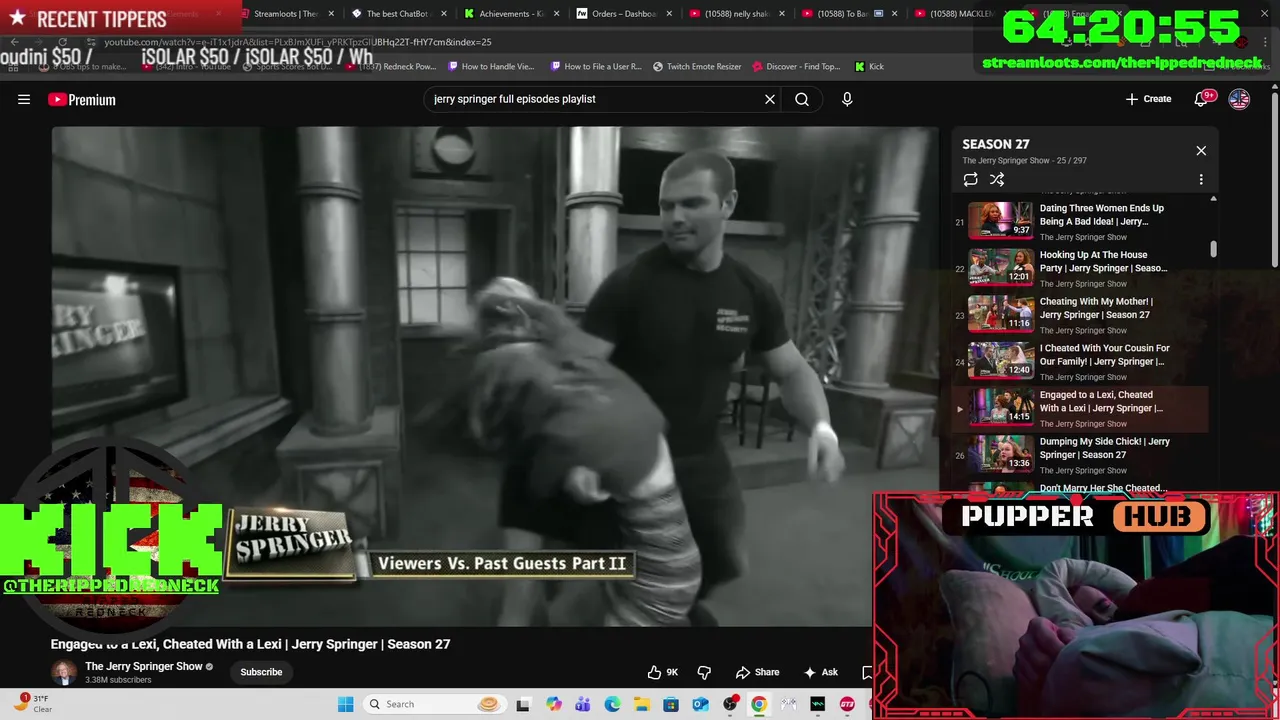The height and width of the screenshot is (720, 1280).
Task: Click the Windows taskbar Search box
Action: (433, 704)
